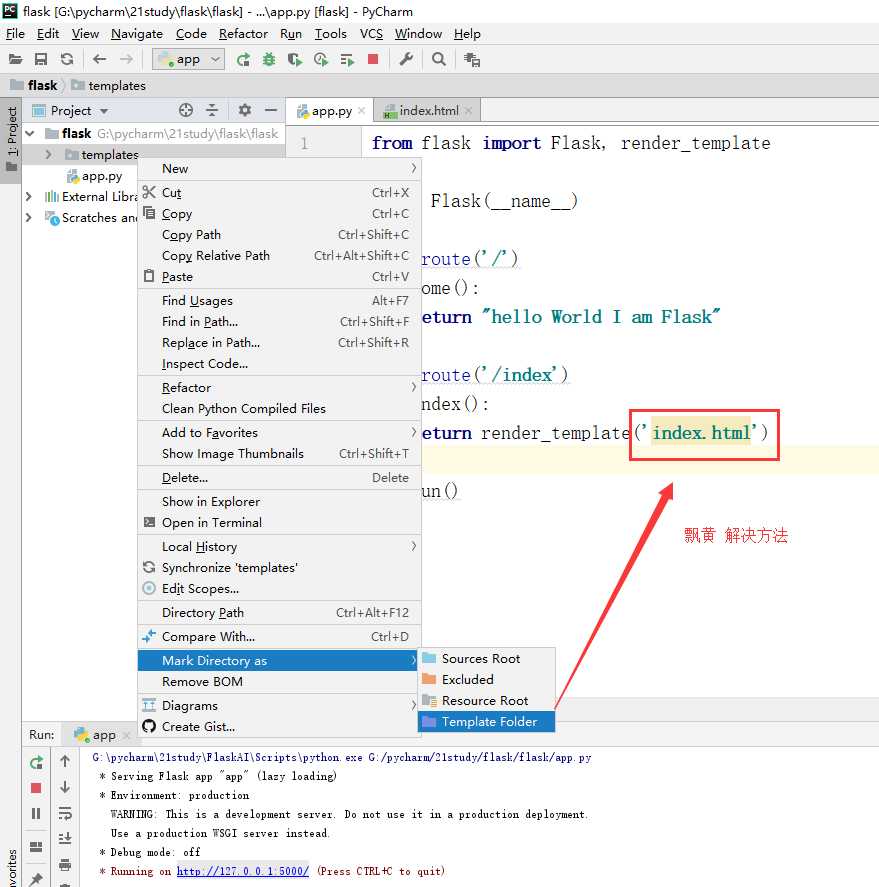
Task: Click the Synchronize toolbar icon
Action: tap(67, 59)
